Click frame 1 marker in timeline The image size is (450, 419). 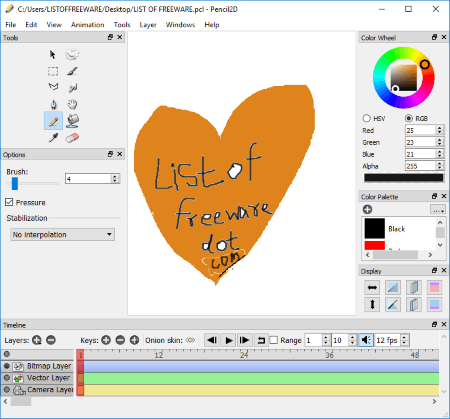(80, 355)
